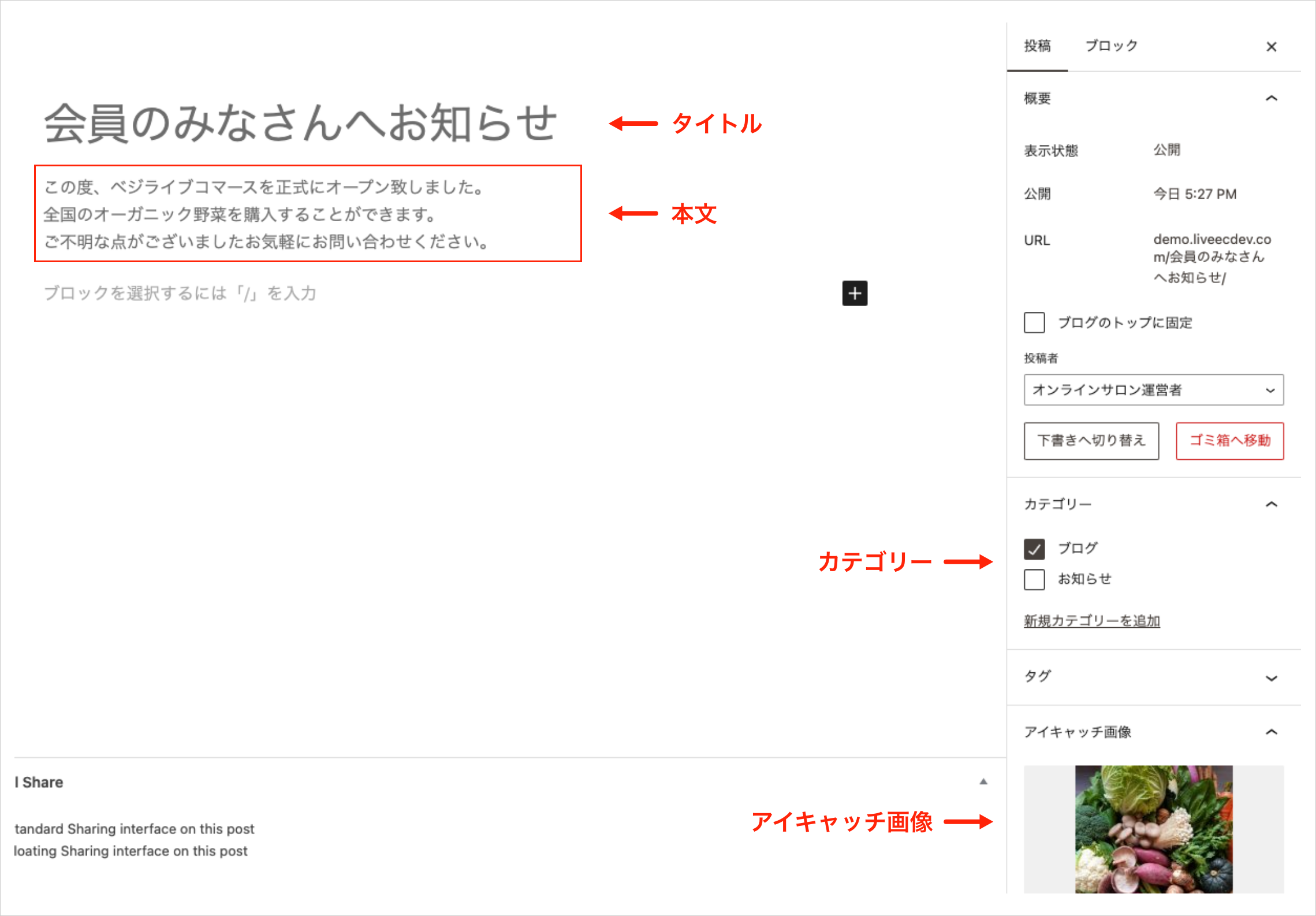Click the vegetables featured image thumbnail
This screenshot has height=916, width=1316.
(x=1153, y=829)
